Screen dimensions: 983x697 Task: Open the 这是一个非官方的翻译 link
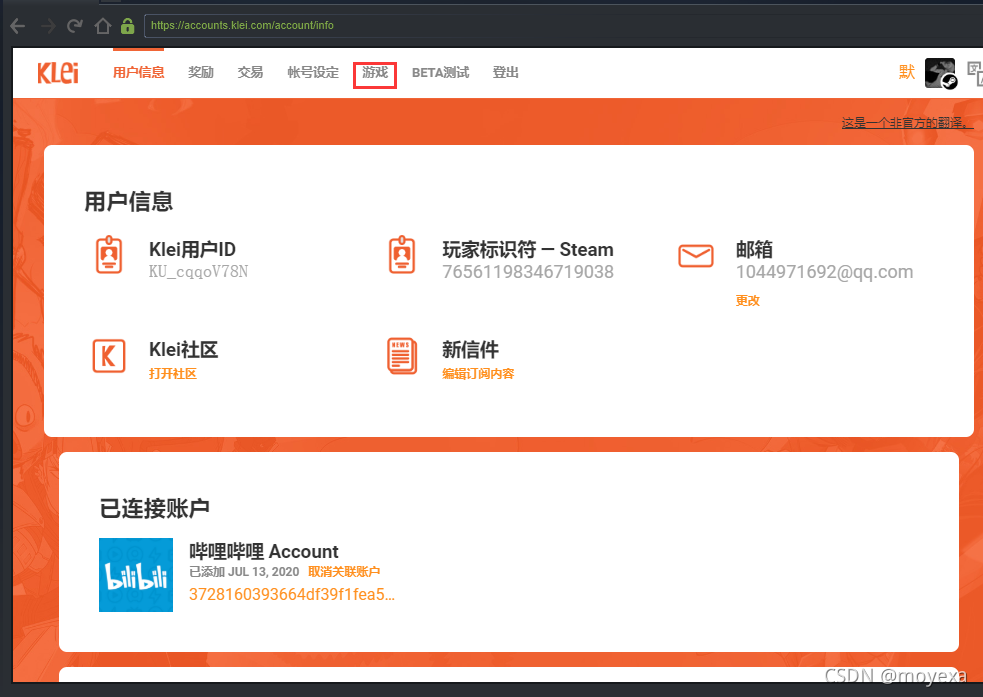[907, 123]
